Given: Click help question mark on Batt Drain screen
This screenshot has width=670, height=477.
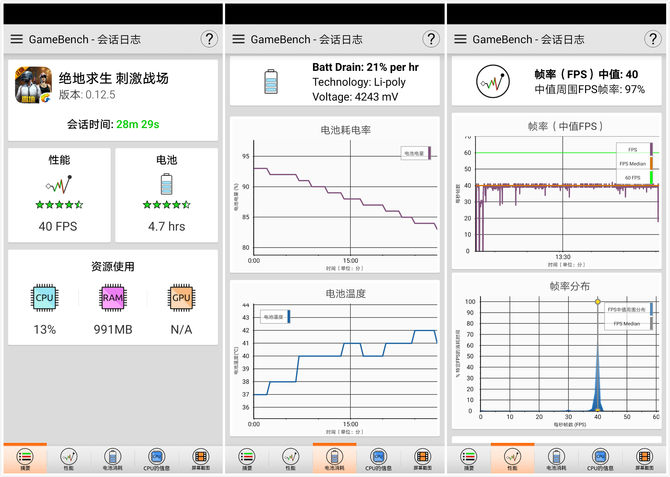Looking at the screenshot, I should (x=431, y=39).
